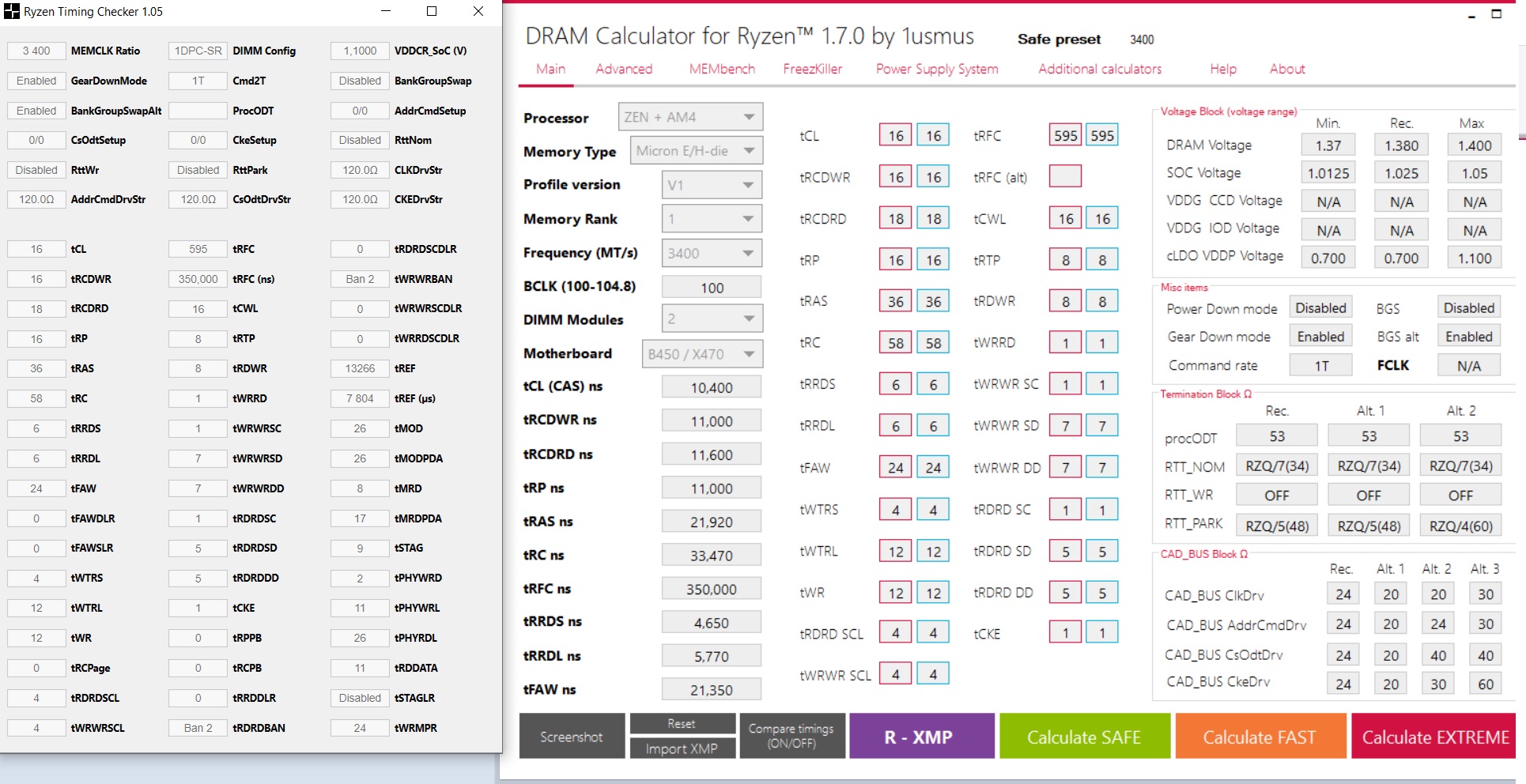Click the Reset button

[x=682, y=724]
